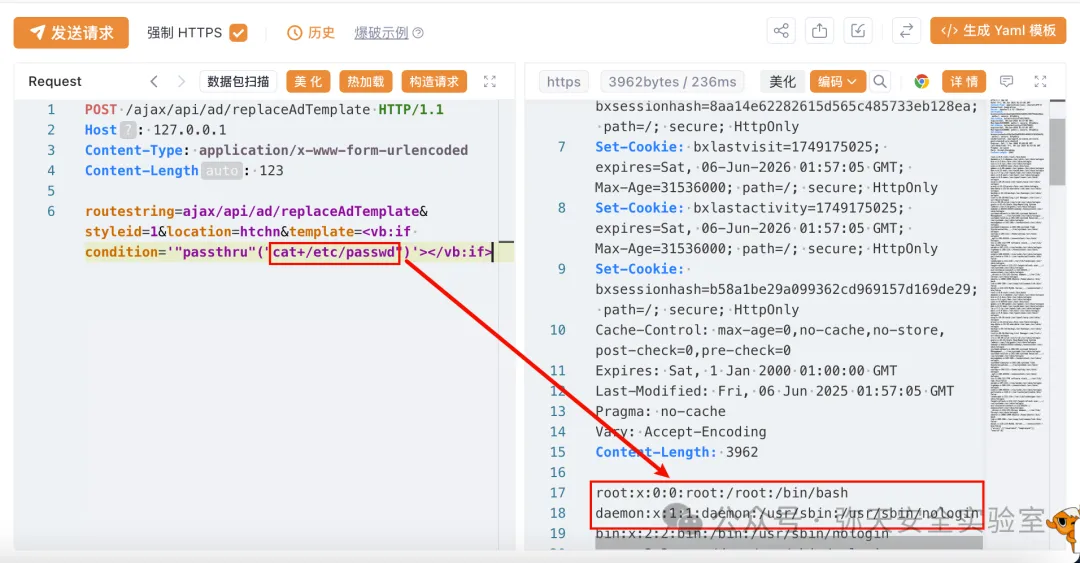Click the 发送请求 send request button
Image resolution: width=1080 pixels, height=563 pixels.
coord(71,32)
